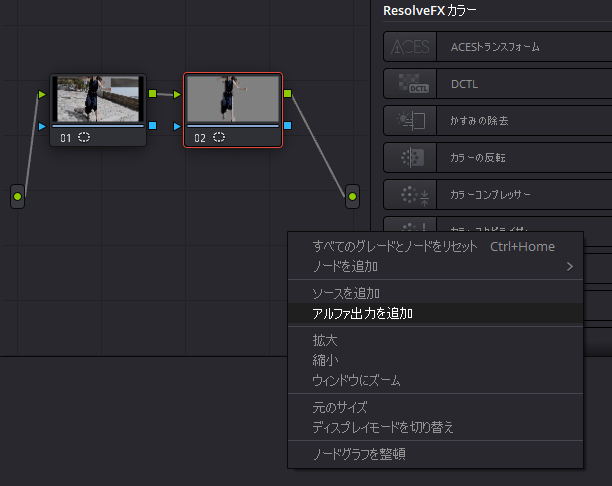
Task: Click the node graph output dot
Action: [x=352, y=196]
